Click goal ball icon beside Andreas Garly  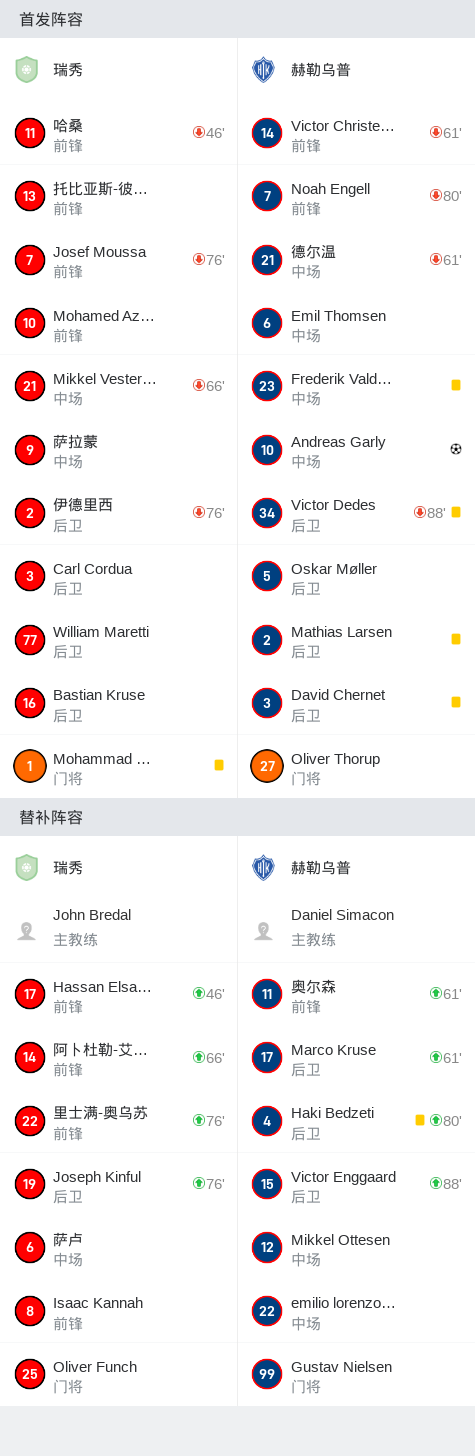[x=456, y=449]
